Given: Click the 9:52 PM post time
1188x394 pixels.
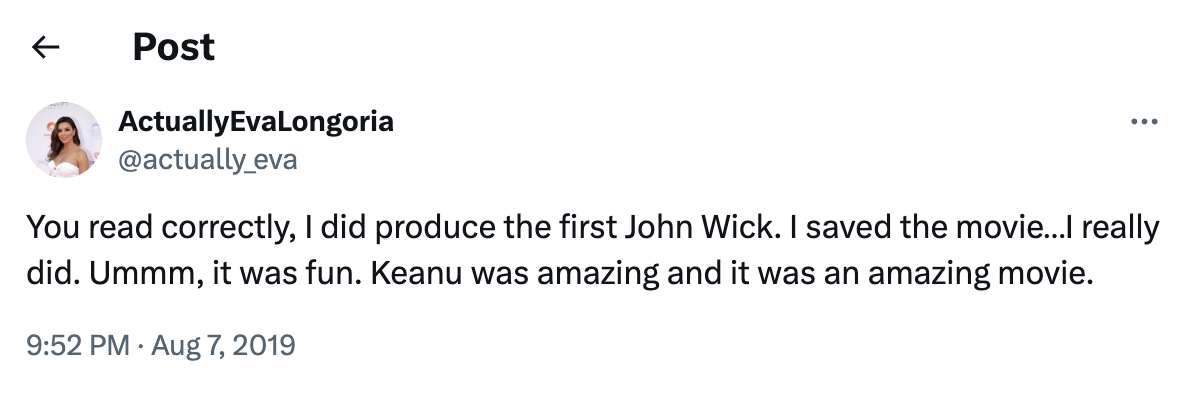Looking at the screenshot, I should click(x=78, y=346).
